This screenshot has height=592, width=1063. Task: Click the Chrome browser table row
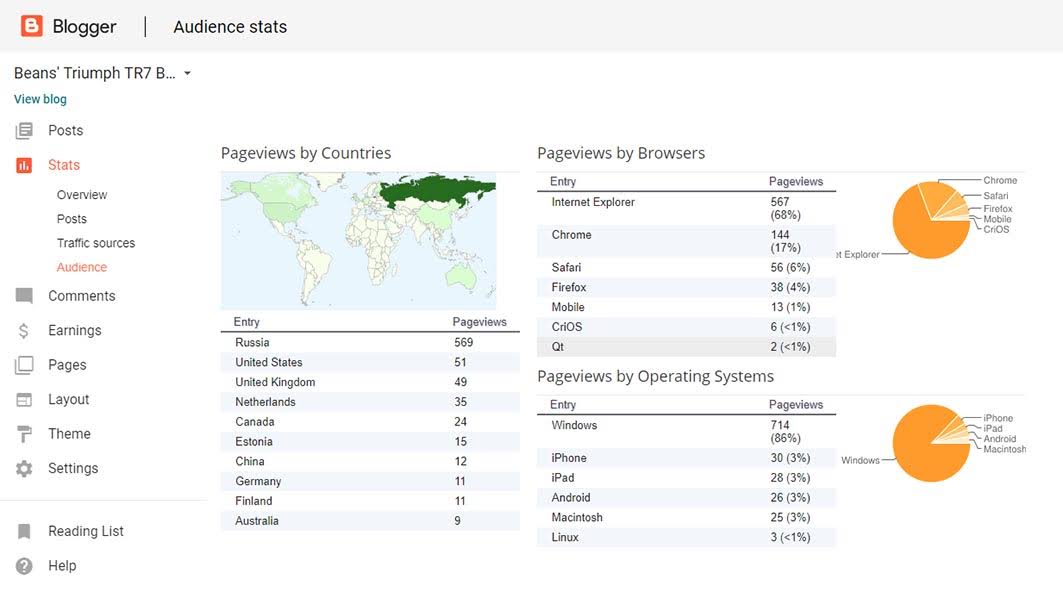click(686, 241)
